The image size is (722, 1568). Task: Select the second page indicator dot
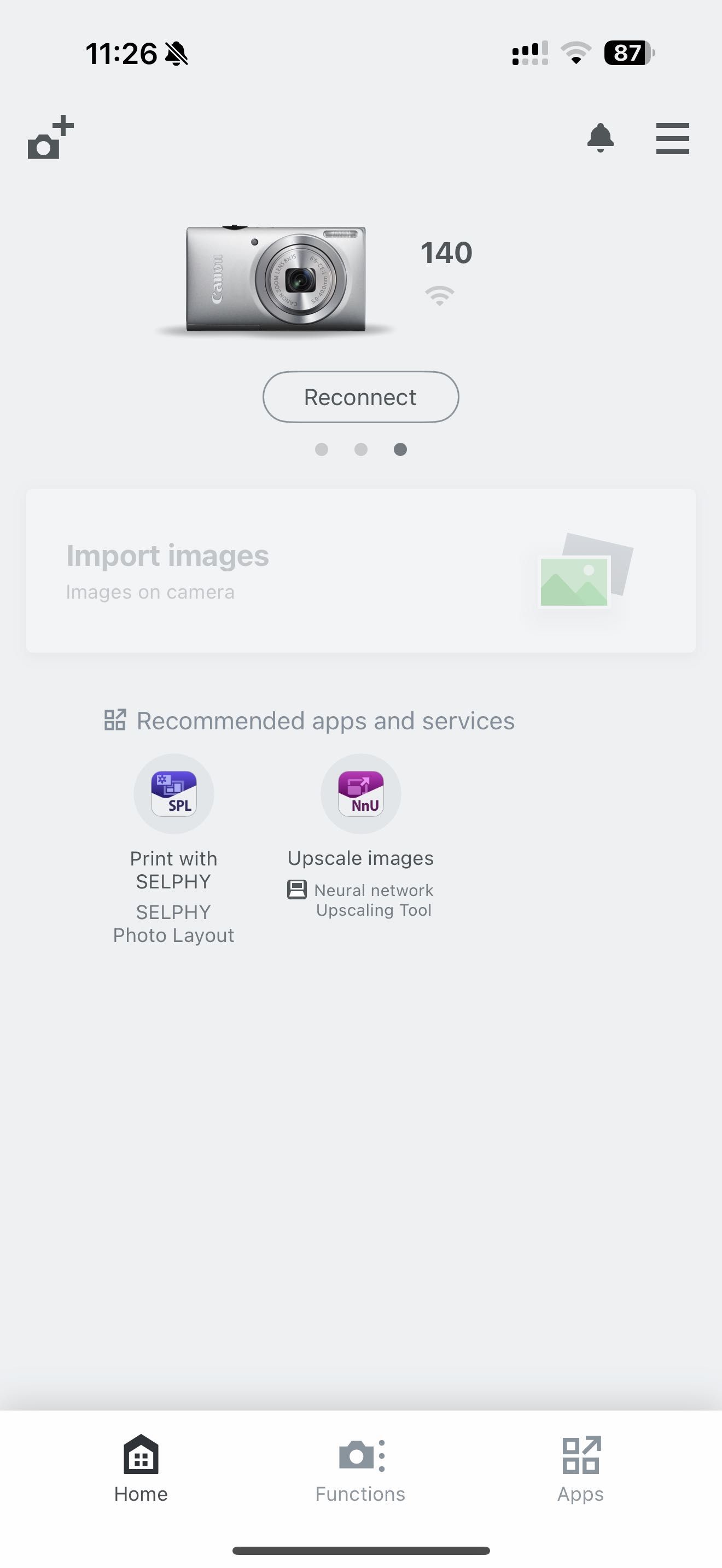coord(361,449)
